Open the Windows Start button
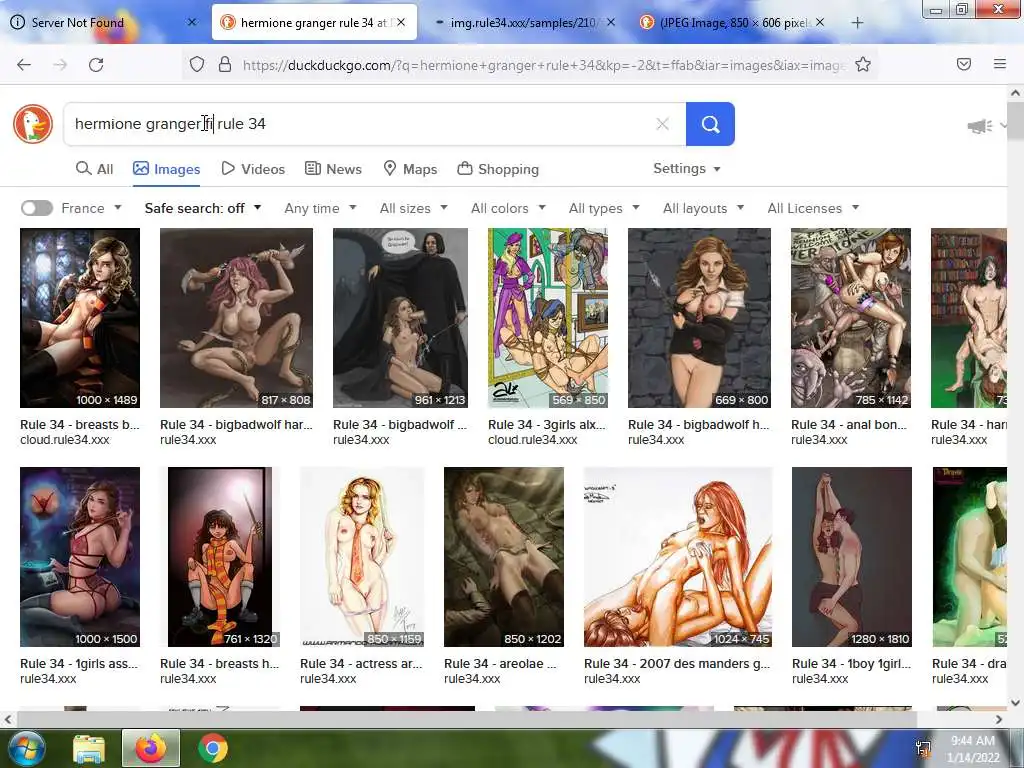 [x=25, y=748]
